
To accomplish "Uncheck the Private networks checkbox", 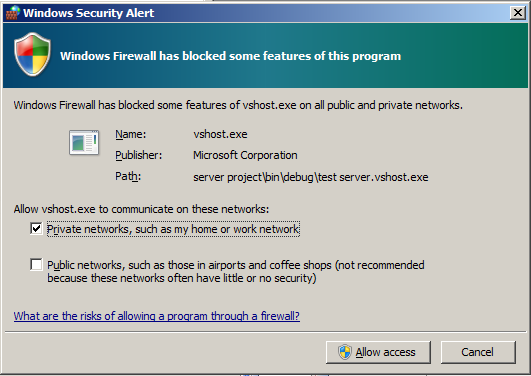I will pyautogui.click(x=36, y=229).
